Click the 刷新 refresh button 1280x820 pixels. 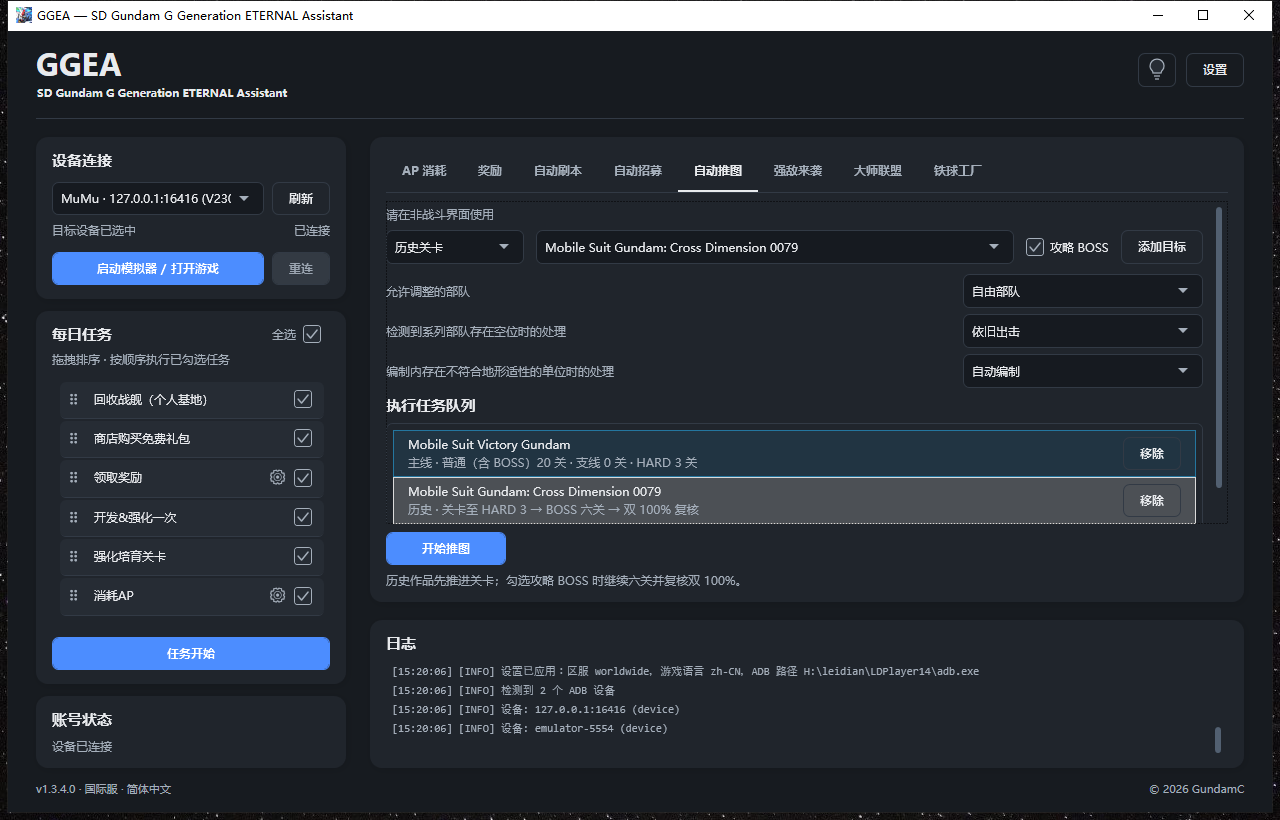click(x=301, y=198)
